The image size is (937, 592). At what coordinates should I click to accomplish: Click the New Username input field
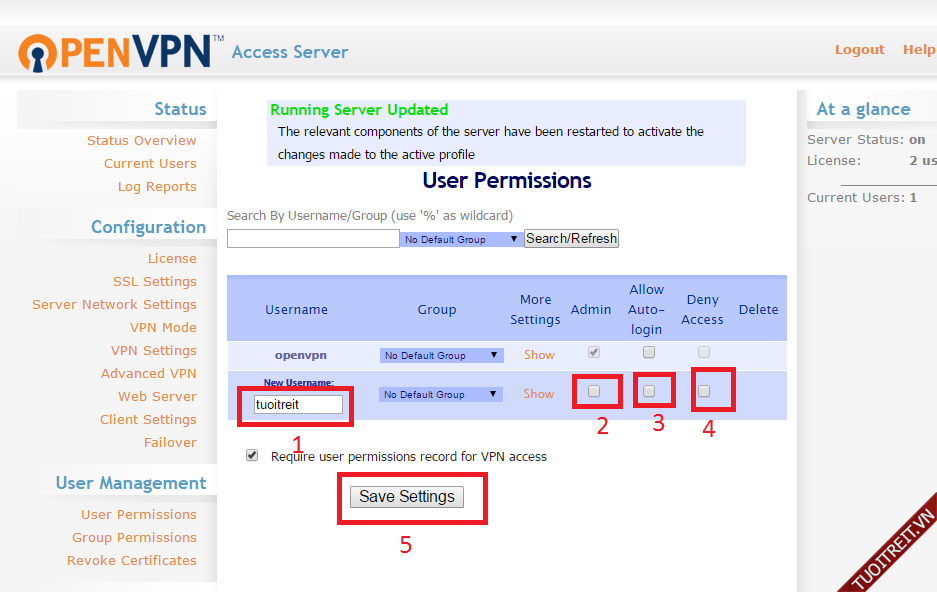tap(299, 404)
